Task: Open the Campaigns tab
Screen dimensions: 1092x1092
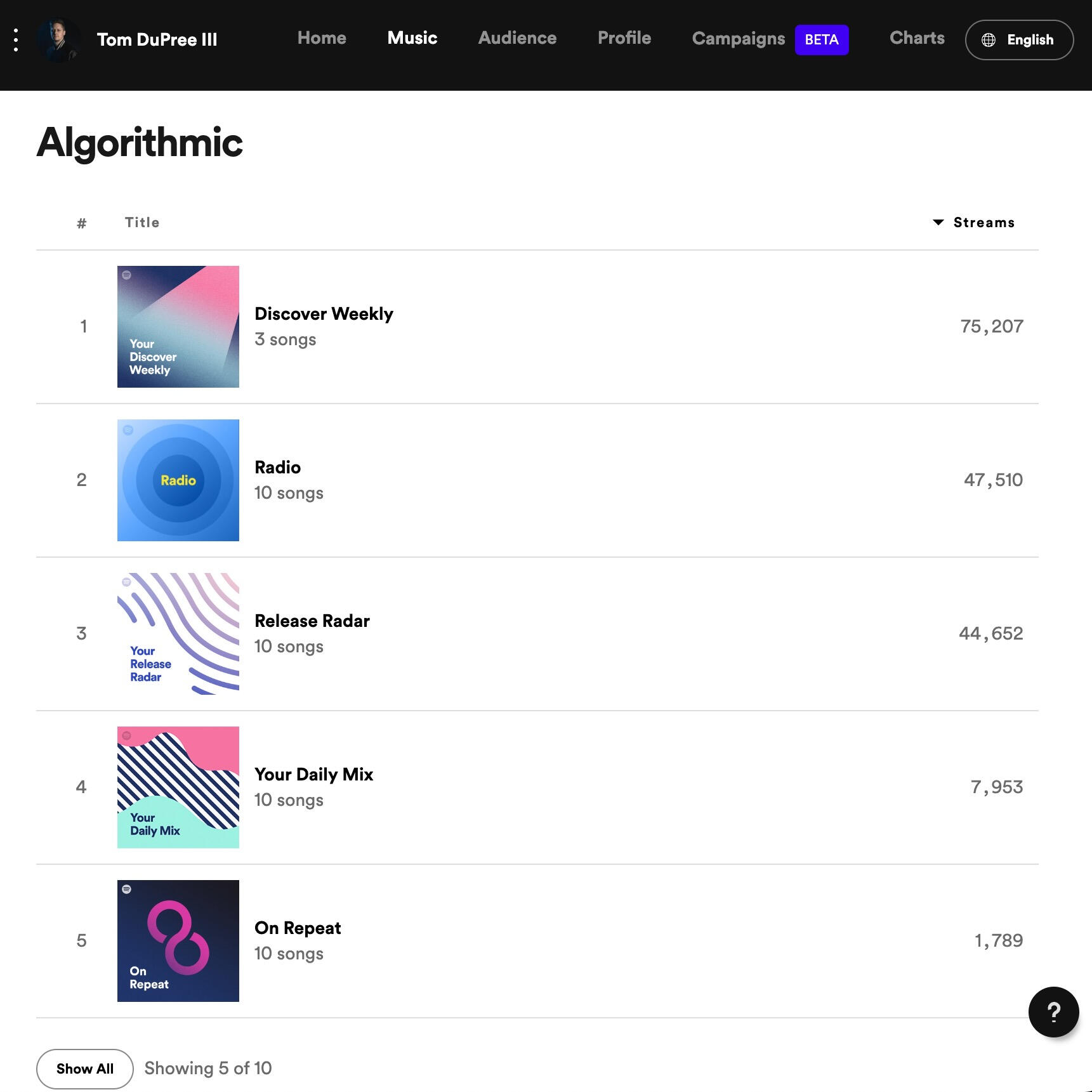Action: tap(739, 39)
